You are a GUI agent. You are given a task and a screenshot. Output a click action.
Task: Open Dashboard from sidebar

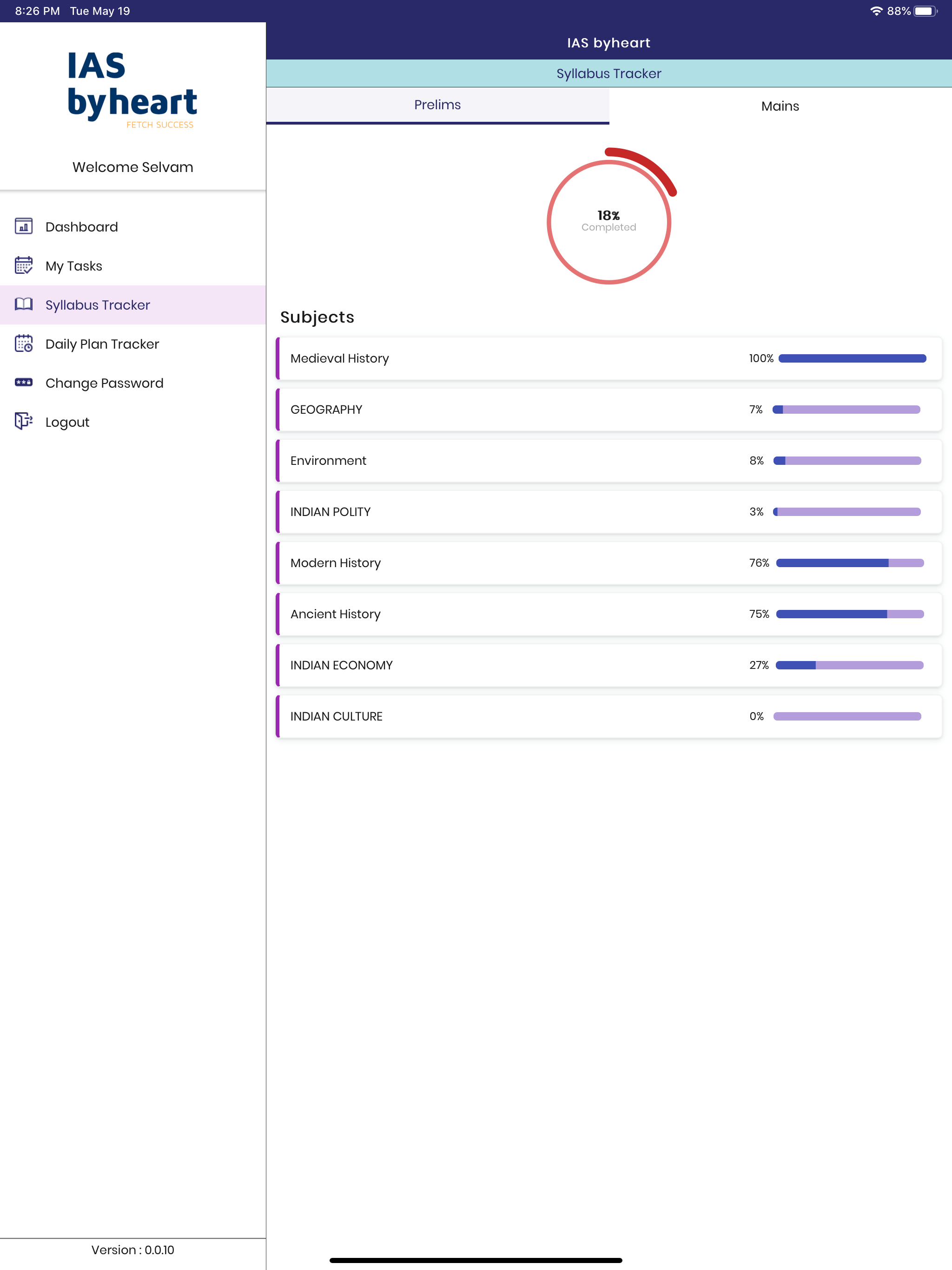(132, 227)
